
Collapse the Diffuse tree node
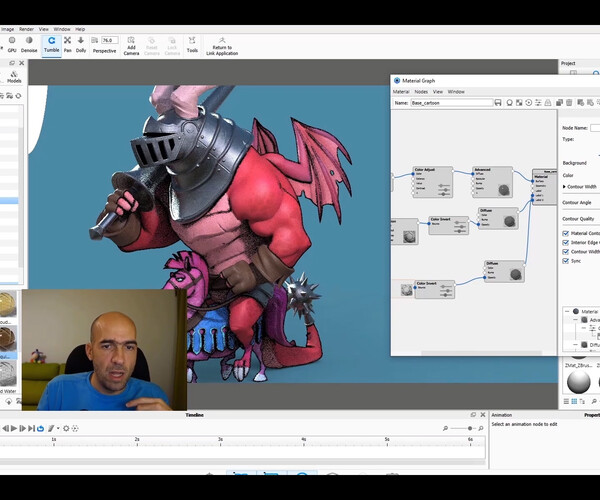[x=575, y=345]
